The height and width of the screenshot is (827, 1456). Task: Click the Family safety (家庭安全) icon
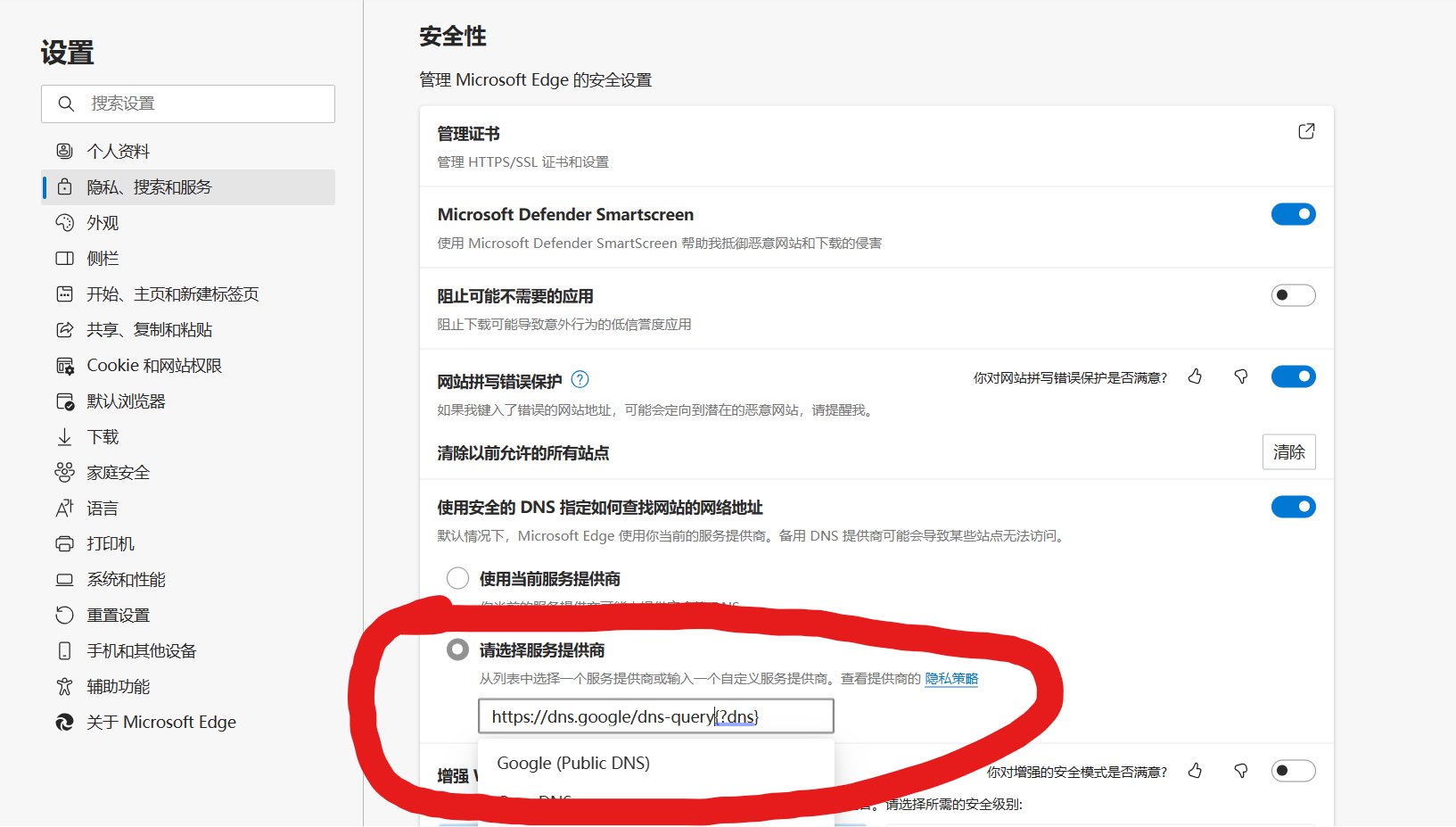64,472
